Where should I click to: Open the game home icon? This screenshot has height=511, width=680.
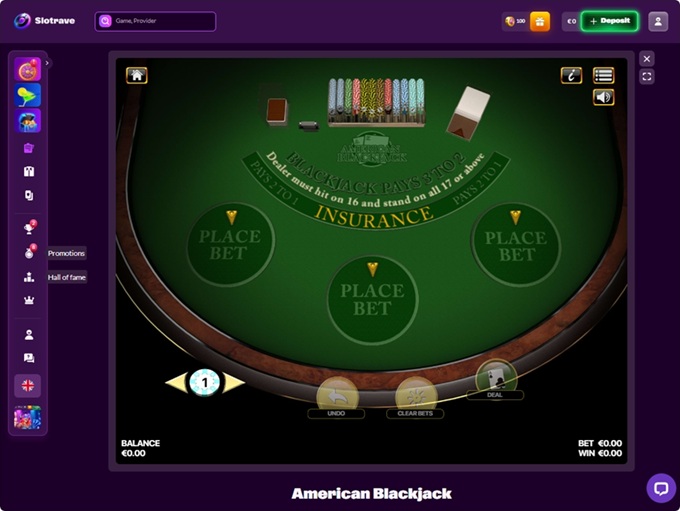click(x=137, y=75)
